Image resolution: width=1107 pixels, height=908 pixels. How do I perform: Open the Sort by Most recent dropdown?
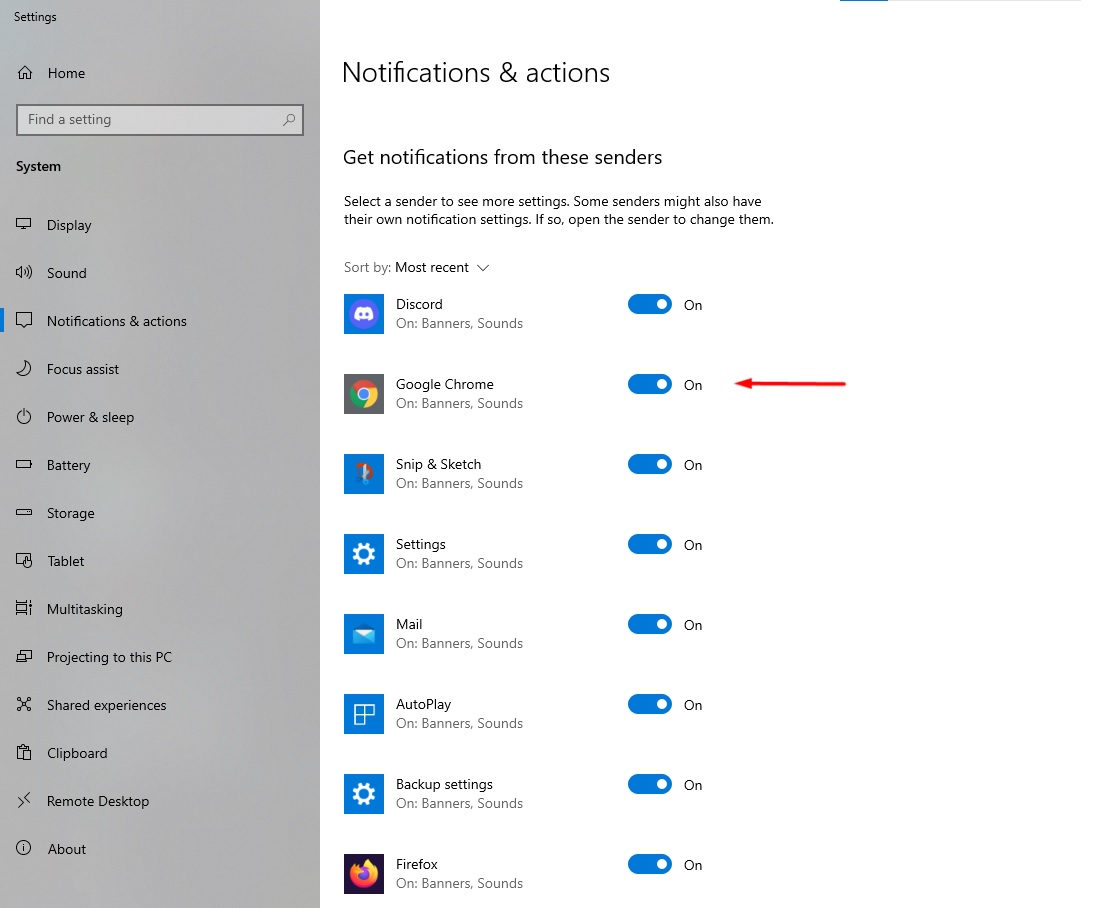pyautogui.click(x=417, y=268)
